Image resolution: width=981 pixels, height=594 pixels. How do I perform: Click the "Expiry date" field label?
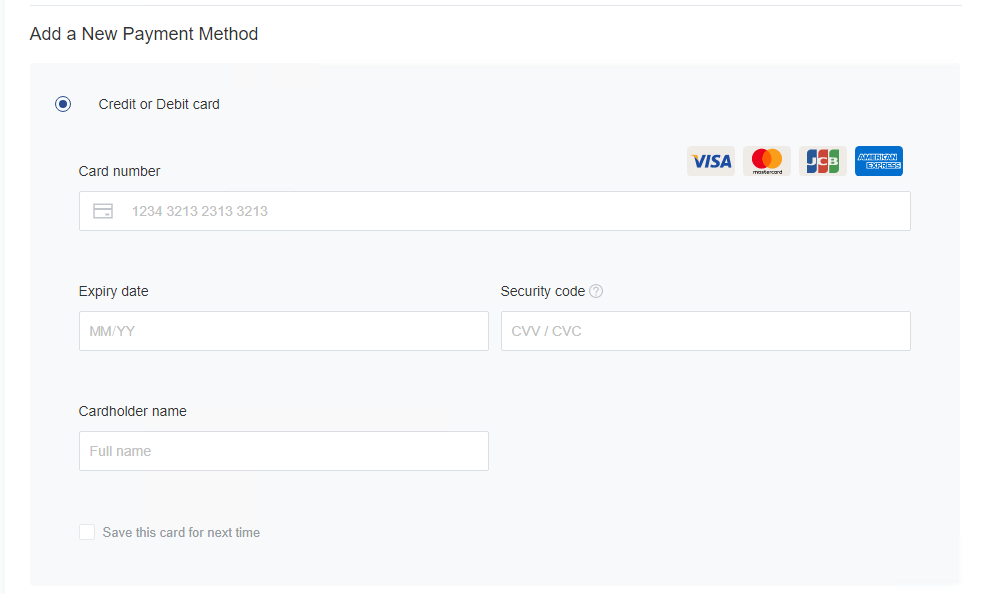(113, 291)
